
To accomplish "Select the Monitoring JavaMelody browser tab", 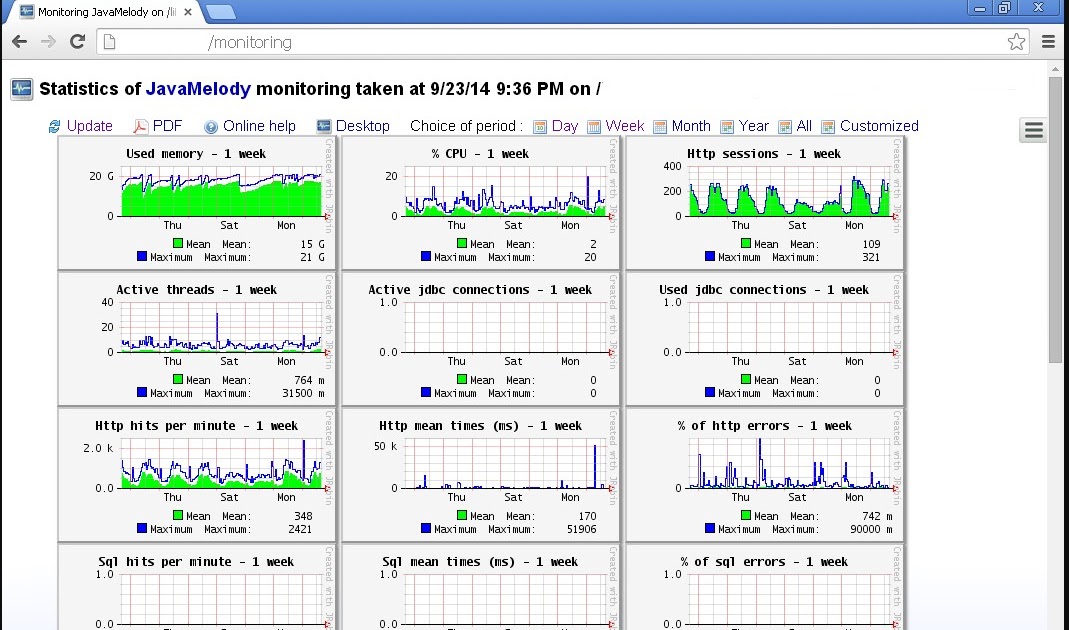I will tap(100, 12).
